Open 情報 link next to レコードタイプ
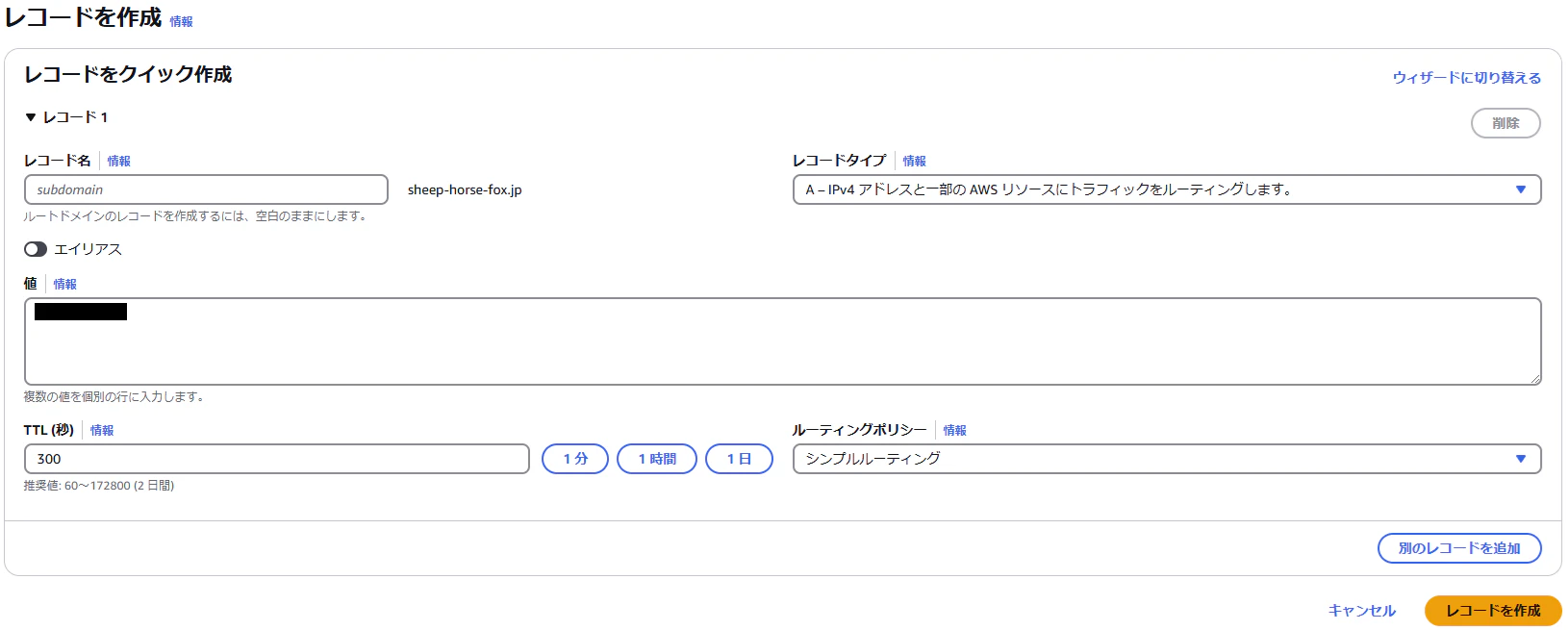This screenshot has width=1568, height=630. click(x=914, y=162)
